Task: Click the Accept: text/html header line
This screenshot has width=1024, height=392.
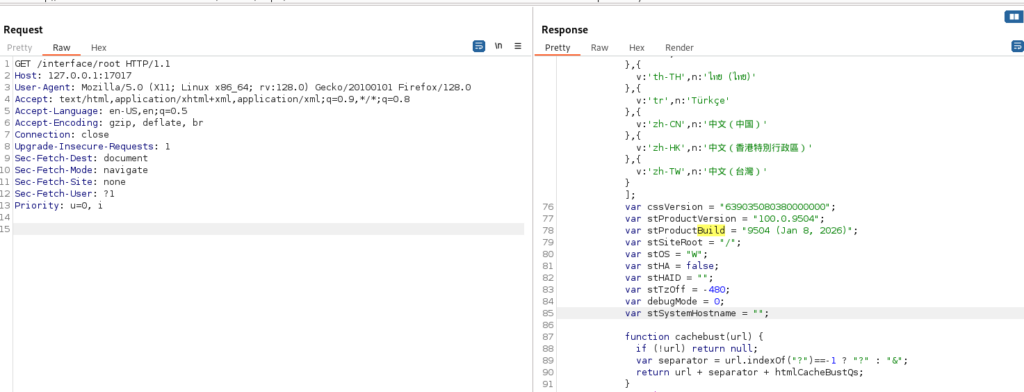Action: (x=212, y=99)
